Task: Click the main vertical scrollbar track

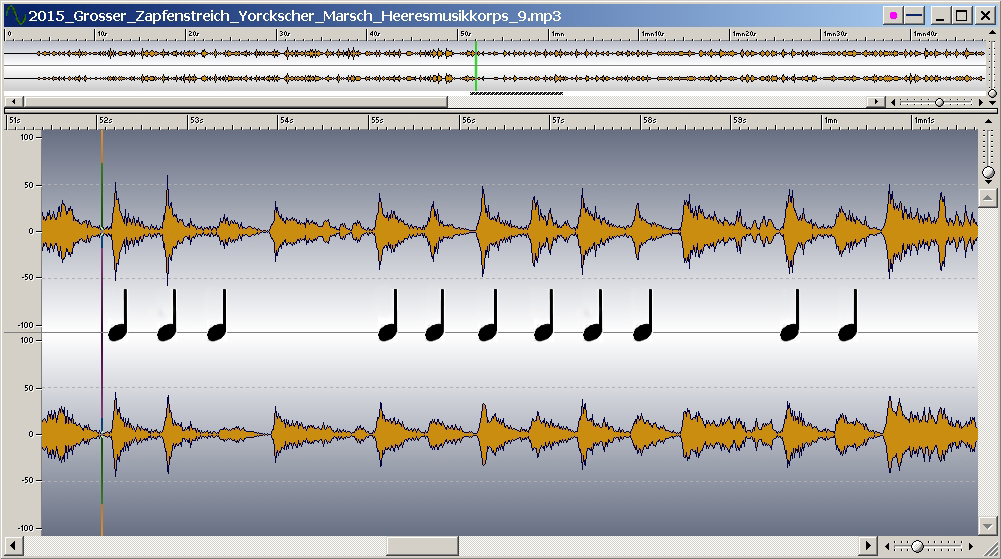Action: (988, 362)
